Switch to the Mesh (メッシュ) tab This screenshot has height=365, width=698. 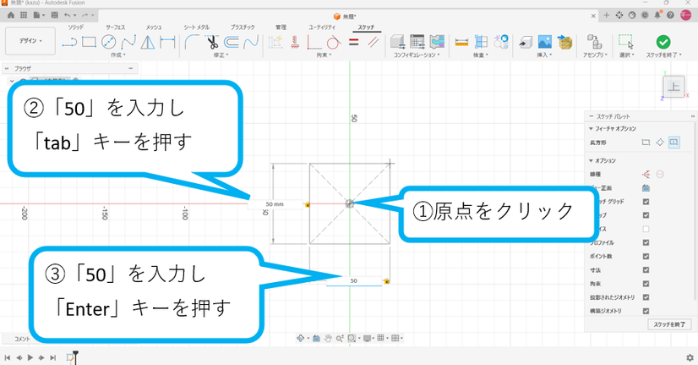coord(154,28)
